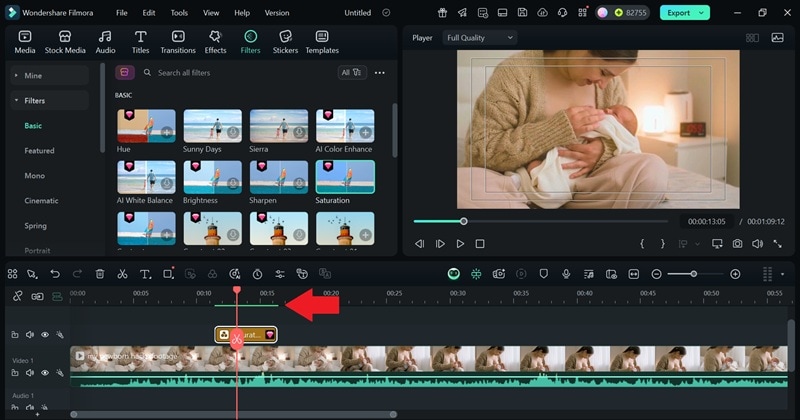Expand the Mine category
800x420 pixels.
tap(49, 76)
